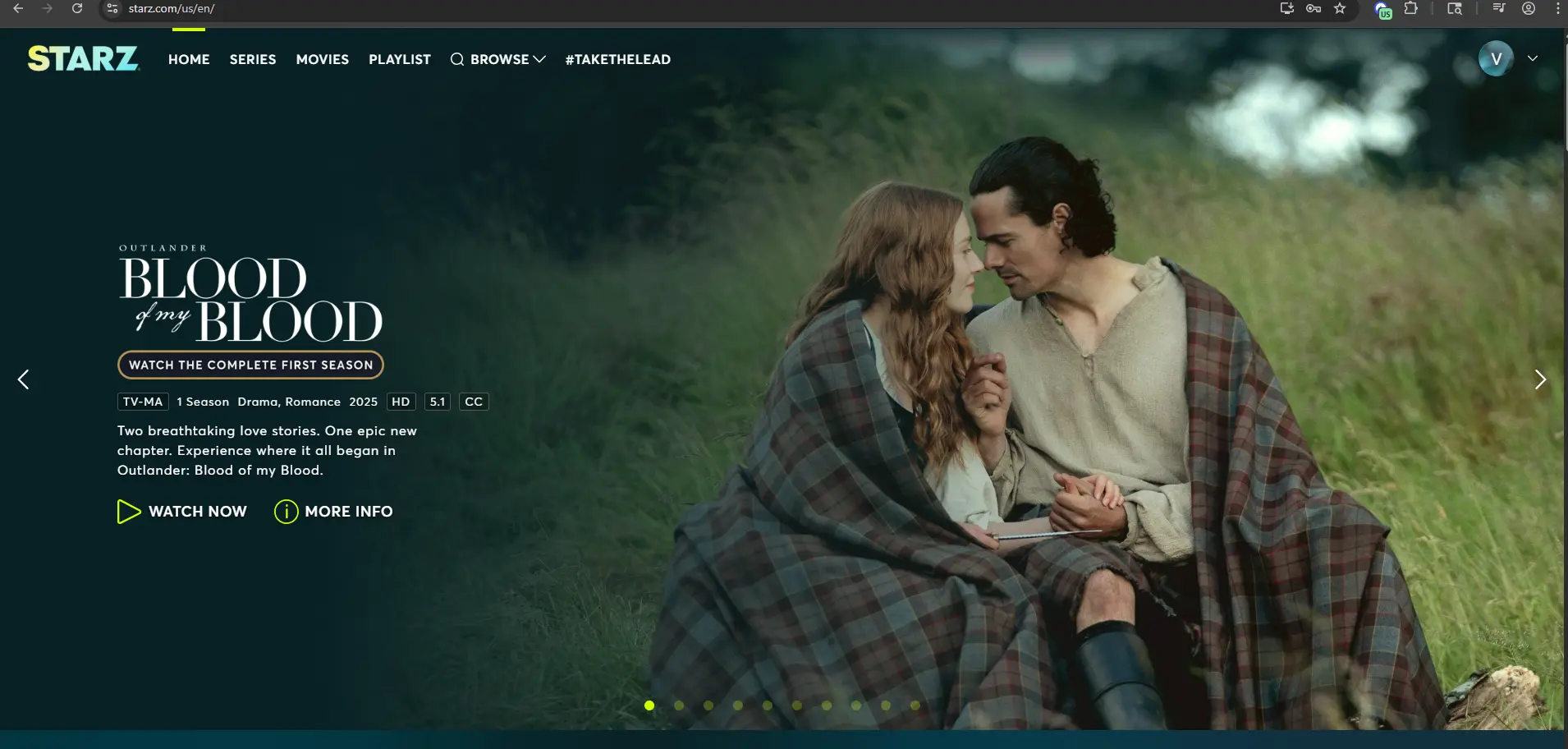This screenshot has width=1568, height=749.
Task: Open the extensions puzzle icon
Action: click(x=1411, y=8)
